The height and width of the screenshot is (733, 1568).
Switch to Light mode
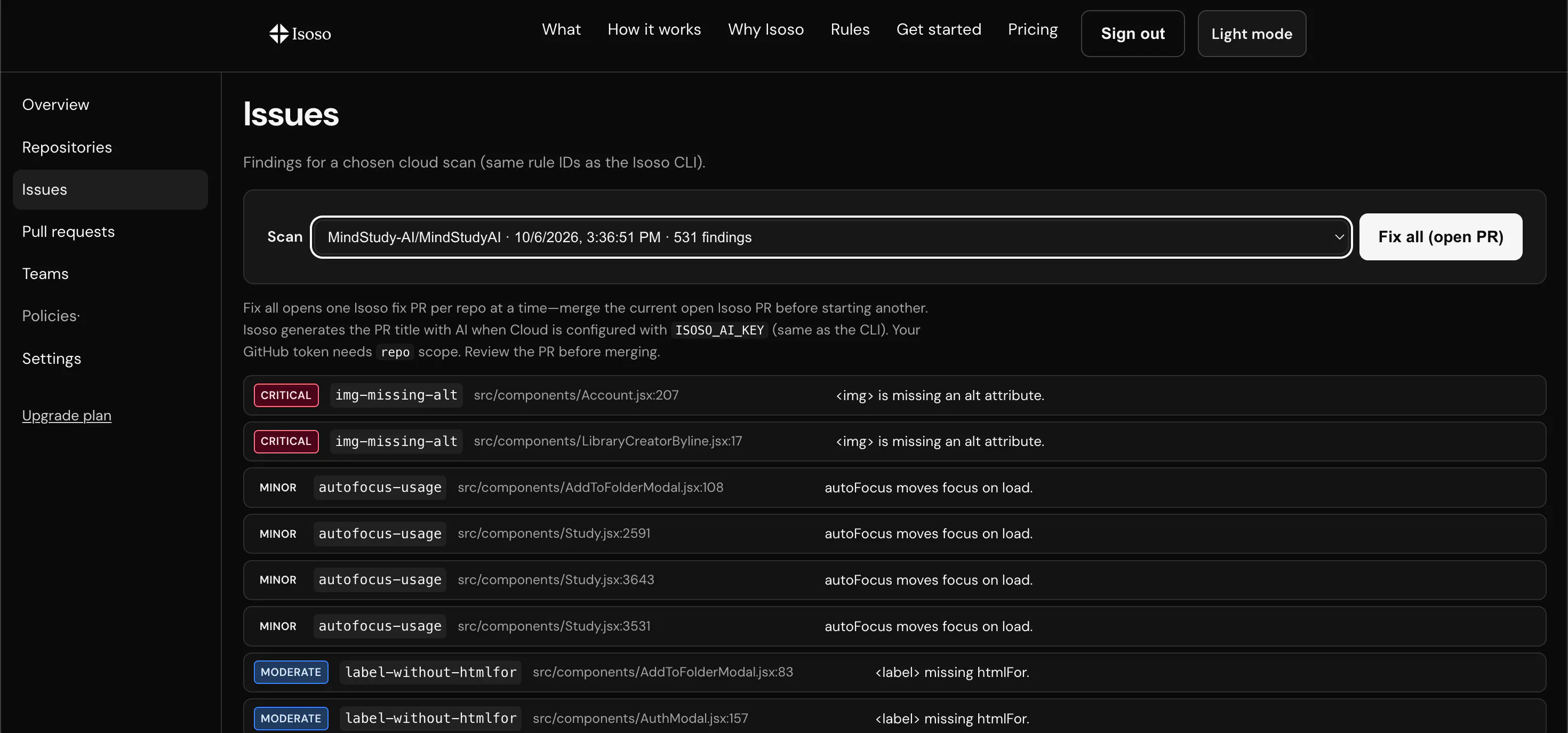click(x=1252, y=34)
